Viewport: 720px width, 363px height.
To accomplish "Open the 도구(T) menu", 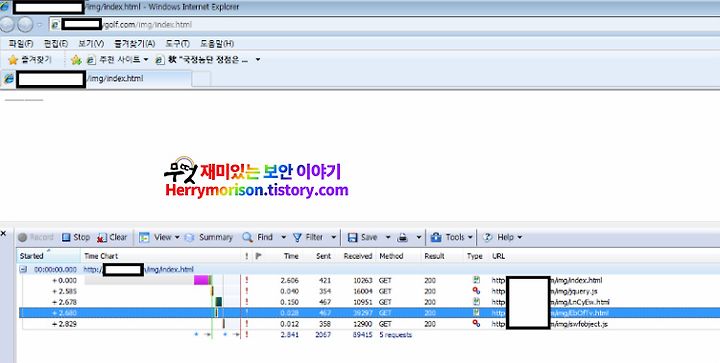I will 178,44.
